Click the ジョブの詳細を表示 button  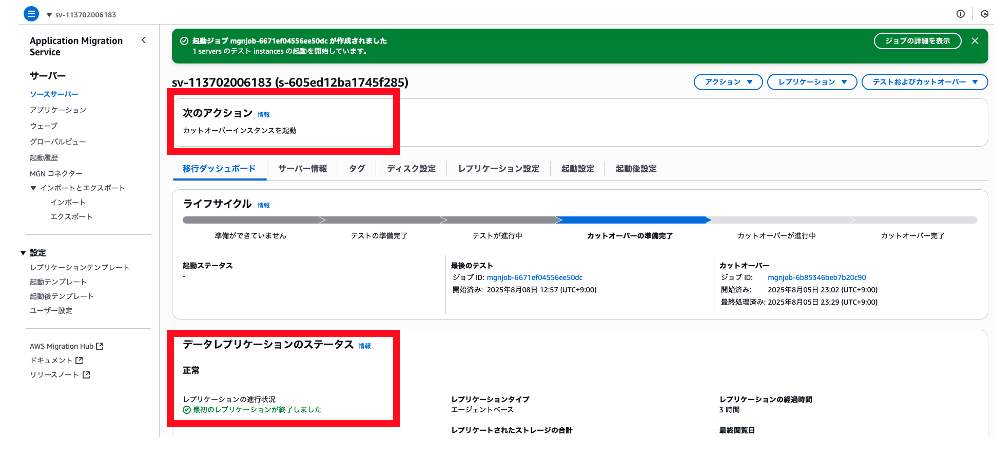[917, 41]
